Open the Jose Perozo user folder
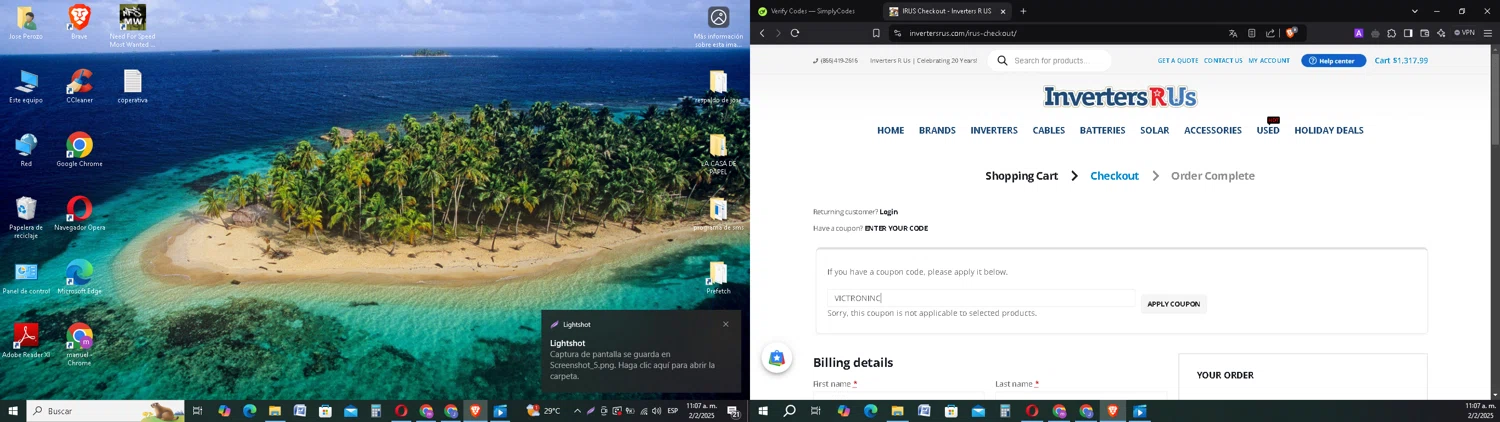The height and width of the screenshot is (422, 1500). point(26,22)
